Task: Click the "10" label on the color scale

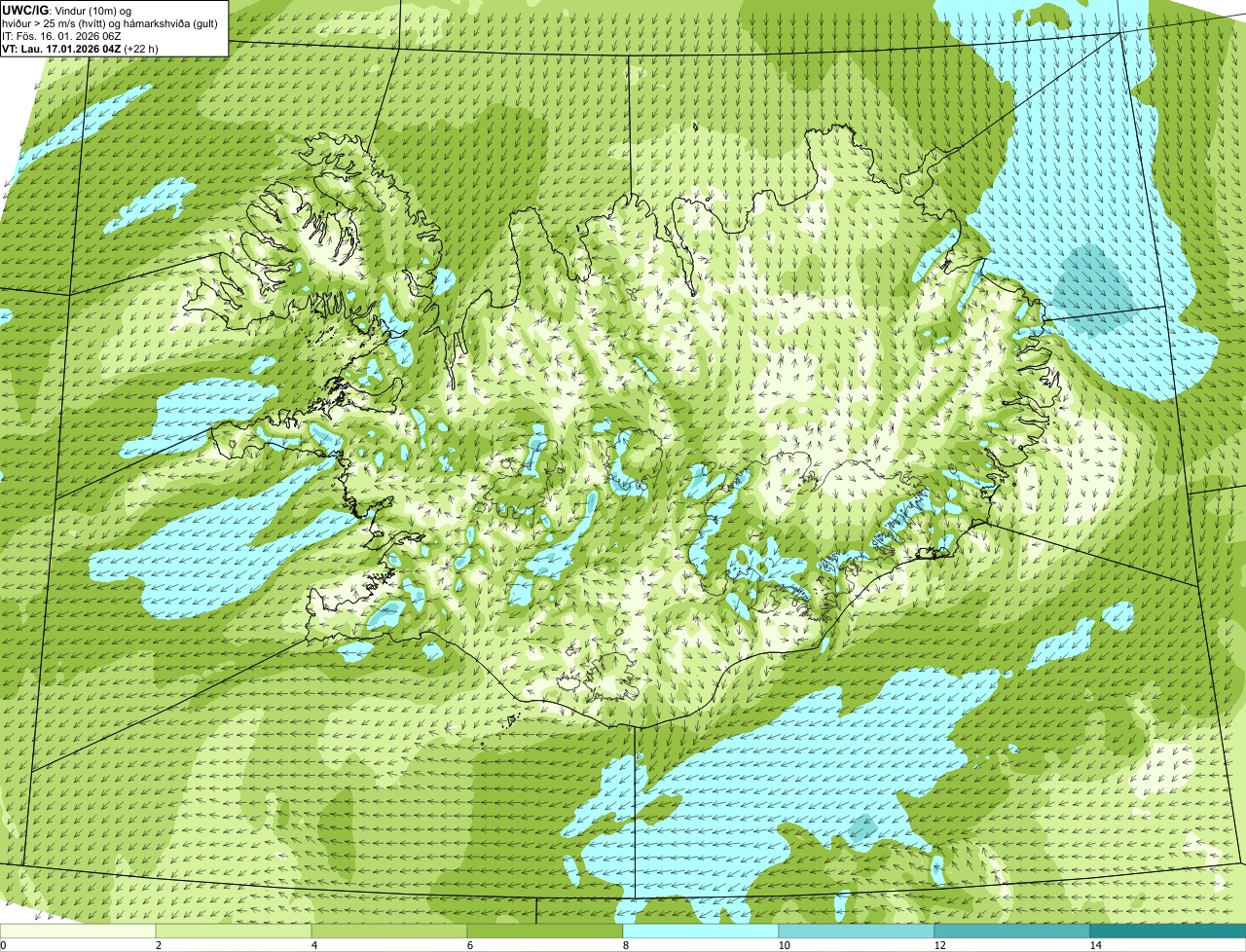Action: pyautogui.click(x=784, y=945)
